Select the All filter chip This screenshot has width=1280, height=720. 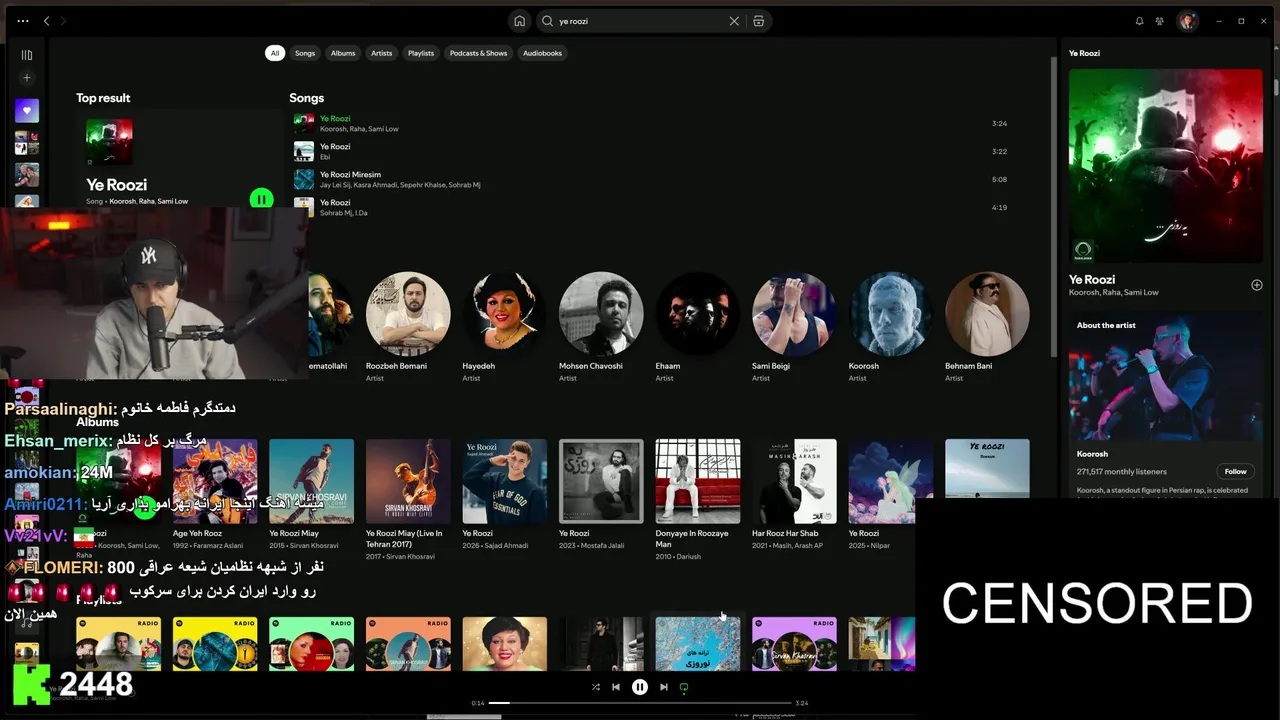coord(275,53)
